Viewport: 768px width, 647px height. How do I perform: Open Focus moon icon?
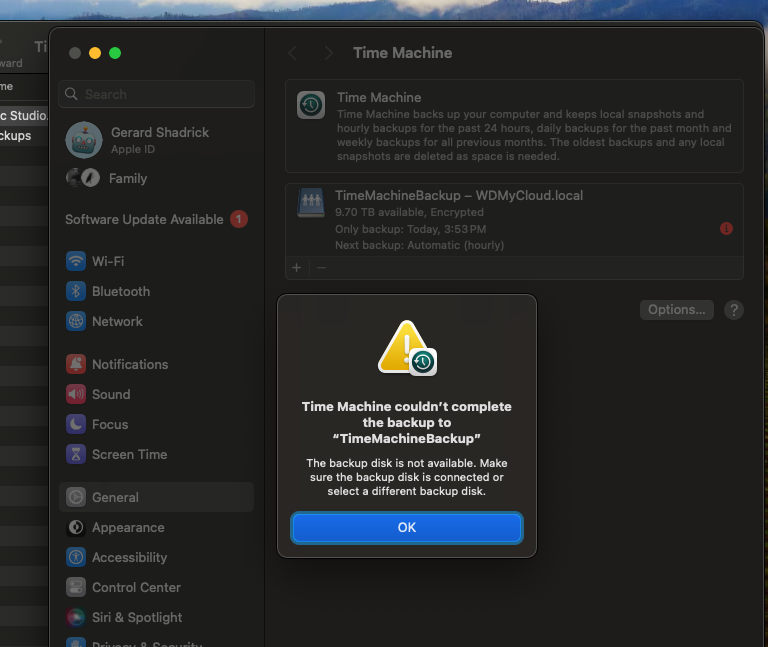[x=76, y=424]
